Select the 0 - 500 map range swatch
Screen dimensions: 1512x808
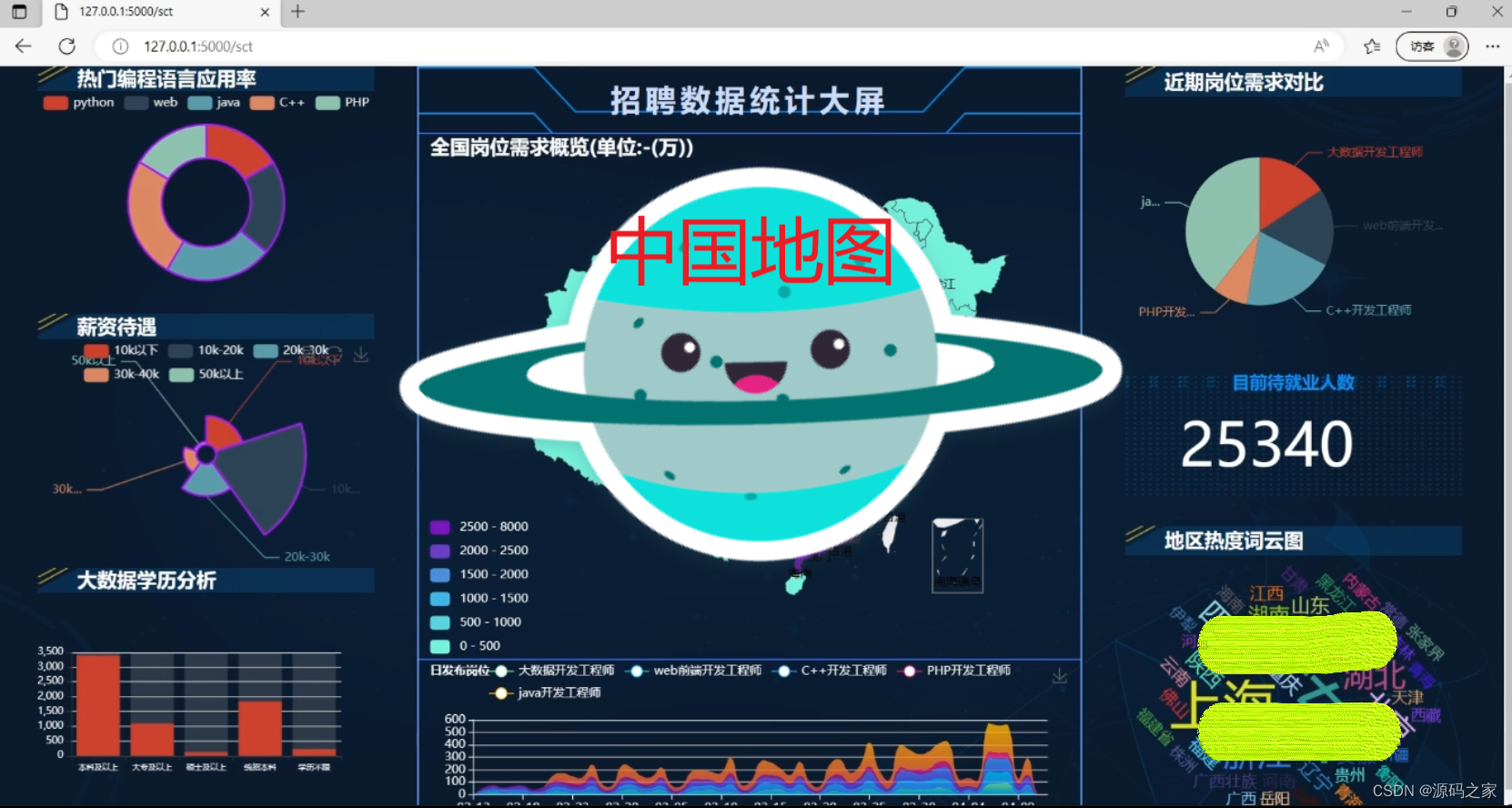point(439,646)
